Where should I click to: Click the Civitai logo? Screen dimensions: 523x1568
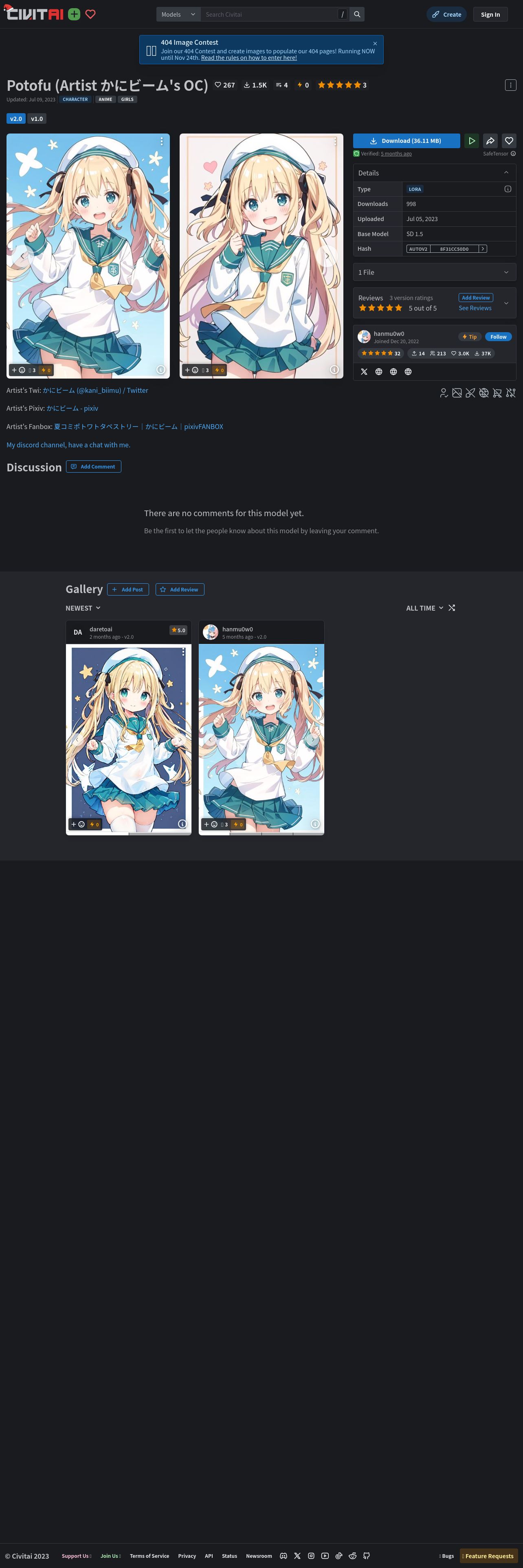[x=34, y=13]
